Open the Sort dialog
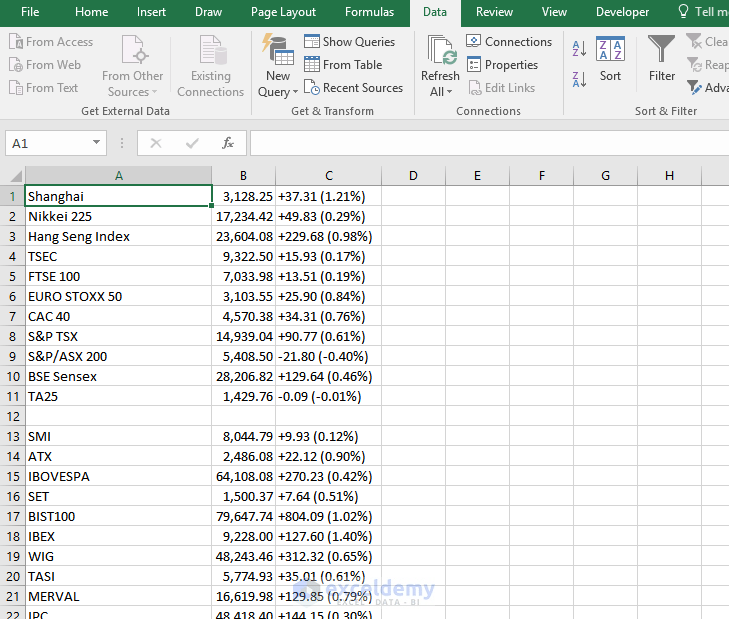Screen dimensions: 729x619 [610, 59]
